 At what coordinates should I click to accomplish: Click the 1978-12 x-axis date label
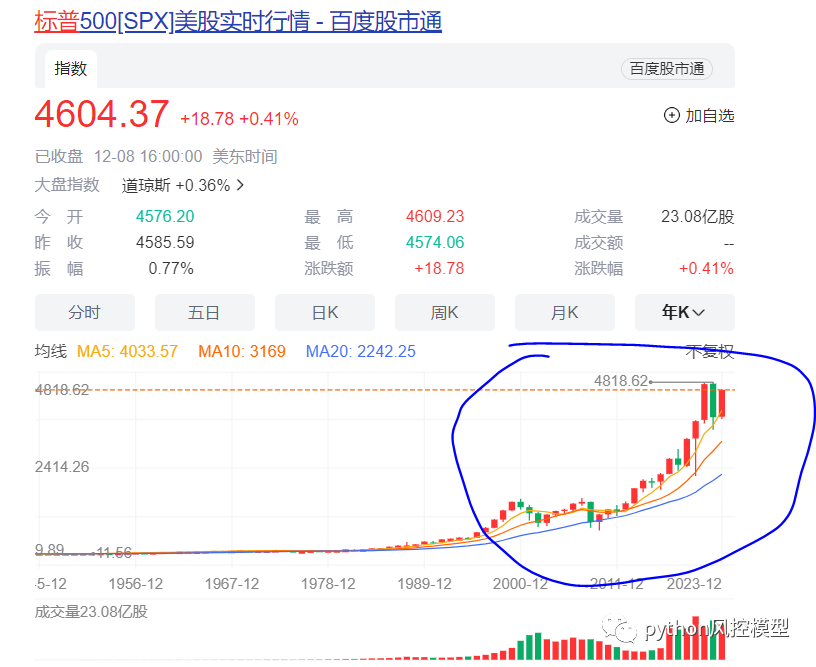[x=328, y=584]
